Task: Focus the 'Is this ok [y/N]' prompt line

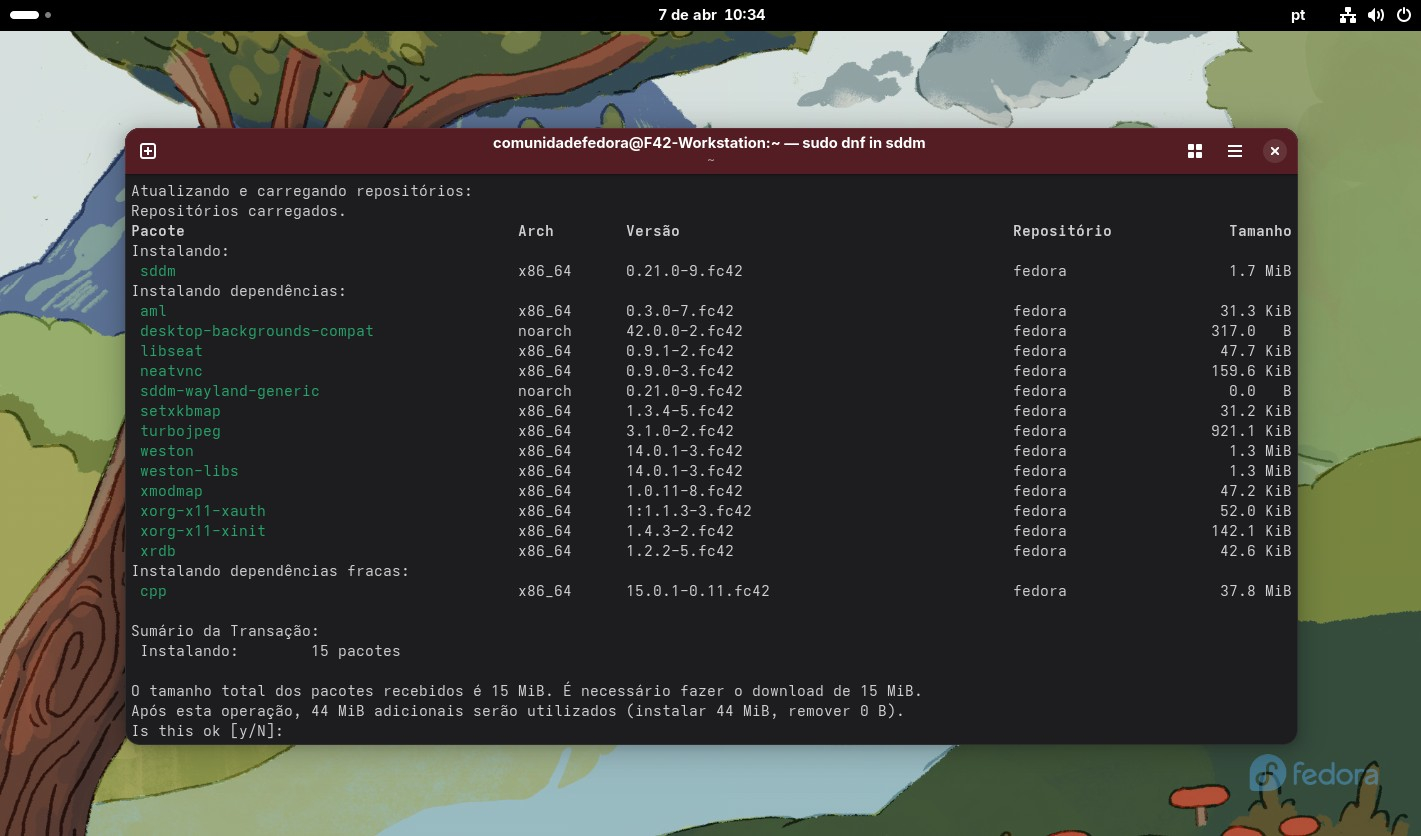Action: (x=208, y=731)
